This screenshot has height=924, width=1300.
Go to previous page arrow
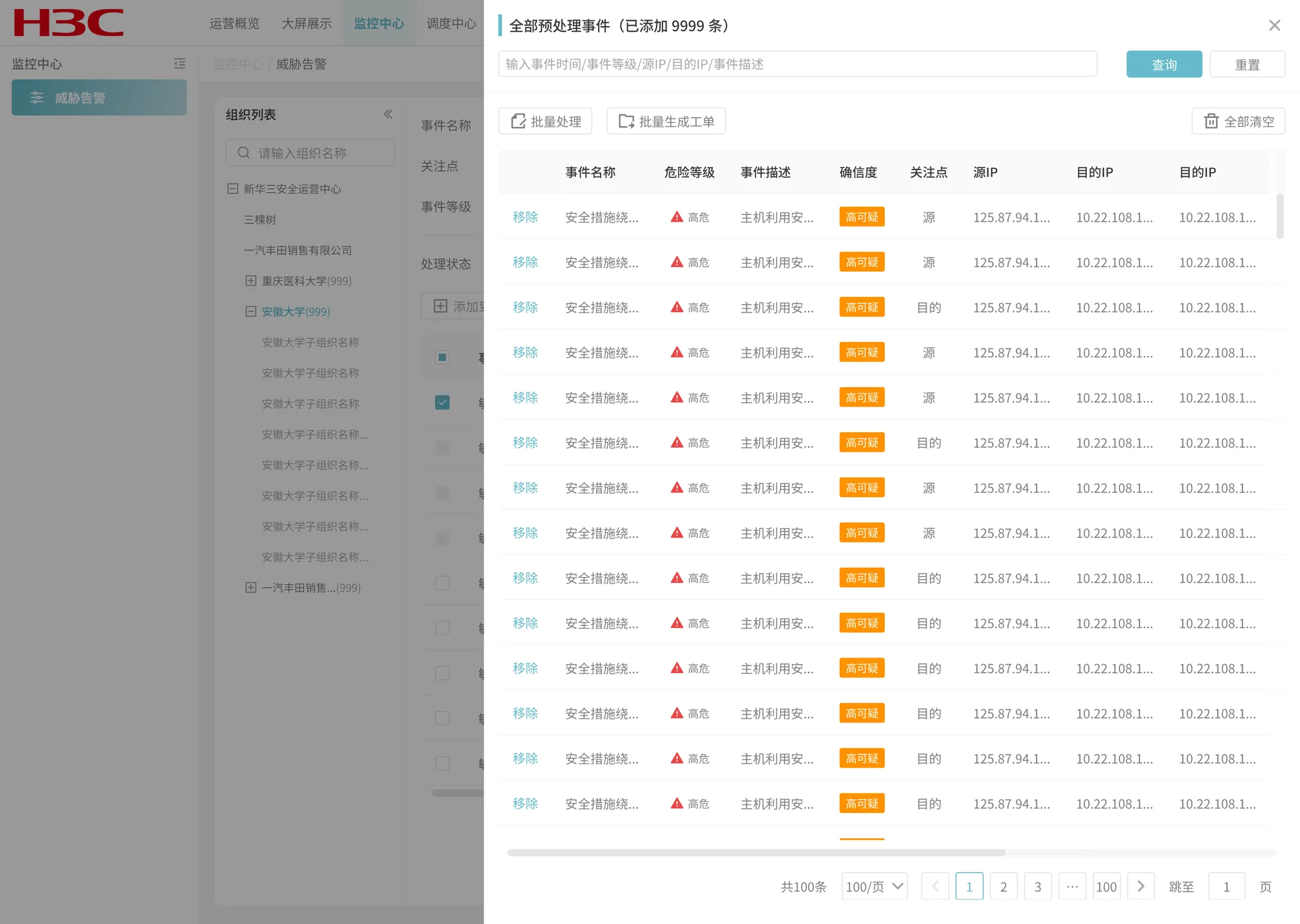click(x=935, y=886)
